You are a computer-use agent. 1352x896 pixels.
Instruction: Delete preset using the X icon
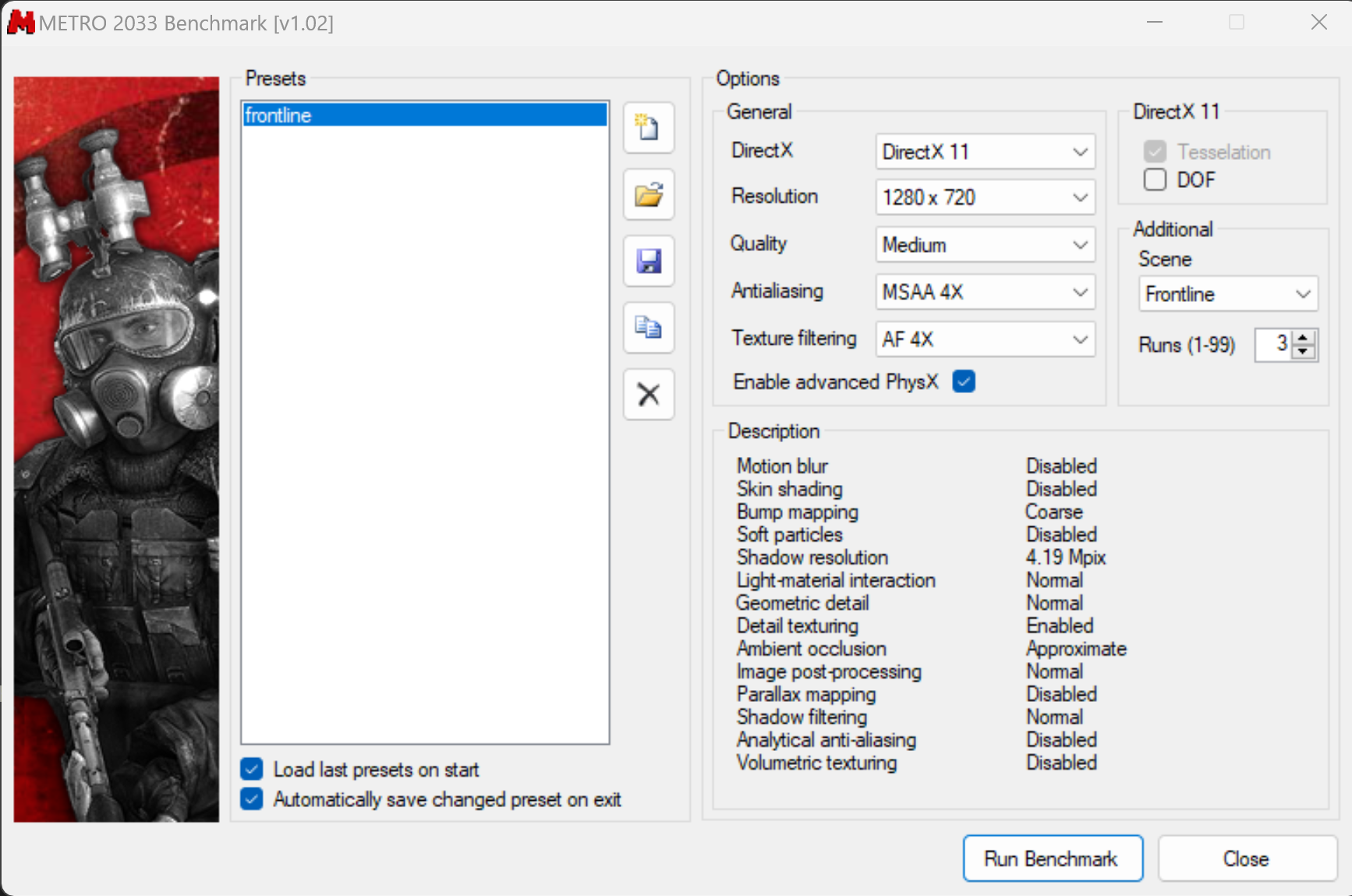(x=648, y=395)
